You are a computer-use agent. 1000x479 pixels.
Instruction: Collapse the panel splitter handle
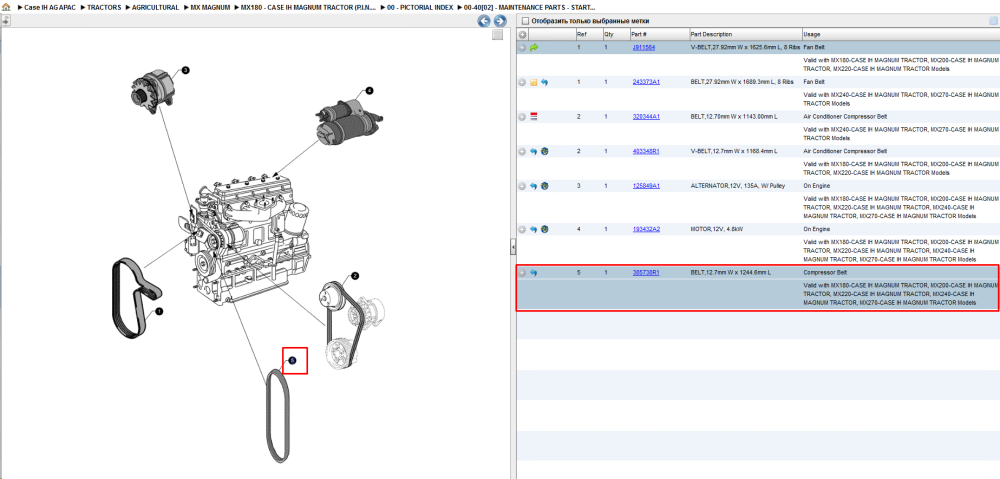(513, 246)
